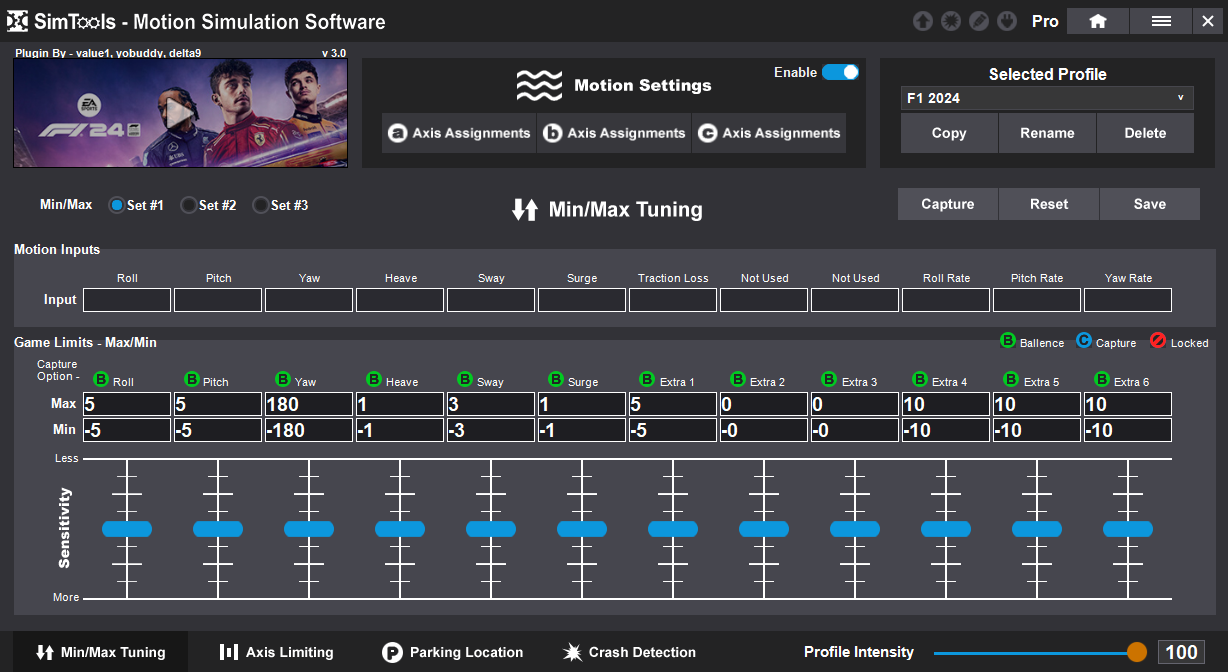Screen dimensions: 1228x672
Task: Click the Sway Min field showing -3
Action: [491, 430]
